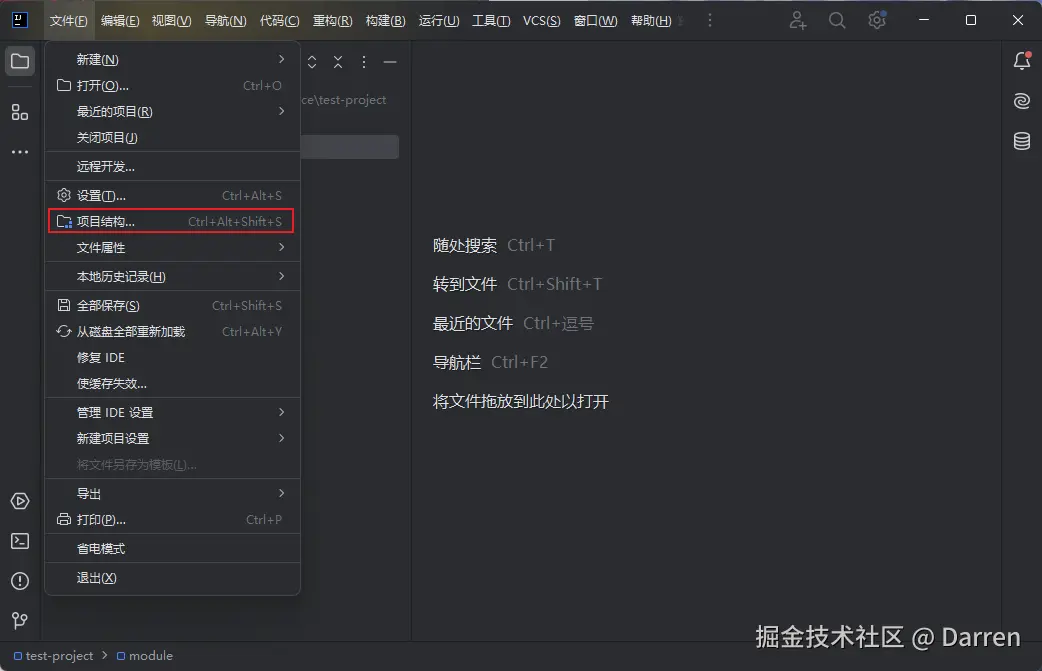1042x671 pixels.
Task: Click the toolbar overflow vertical dots
Action: tap(710, 21)
